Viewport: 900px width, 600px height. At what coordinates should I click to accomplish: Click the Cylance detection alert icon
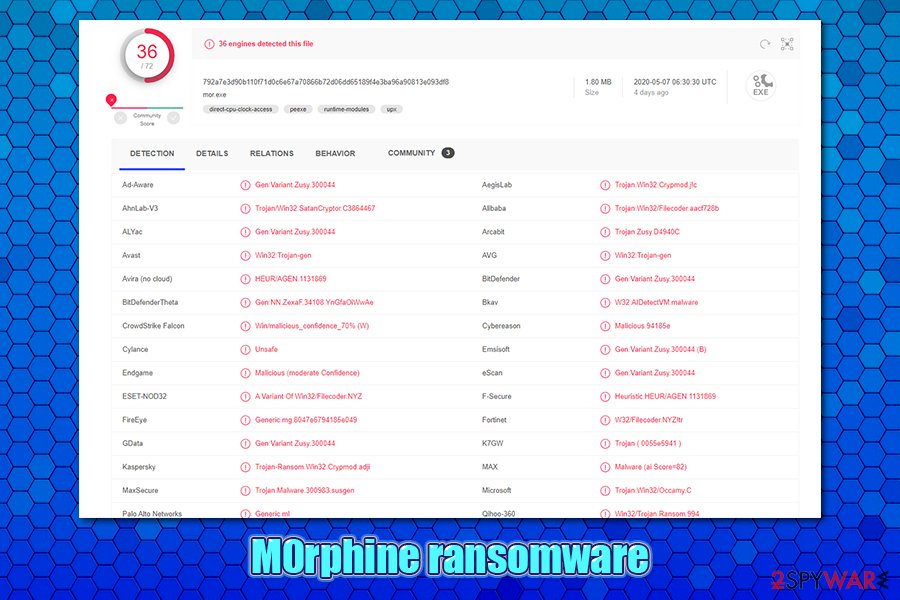[245, 350]
